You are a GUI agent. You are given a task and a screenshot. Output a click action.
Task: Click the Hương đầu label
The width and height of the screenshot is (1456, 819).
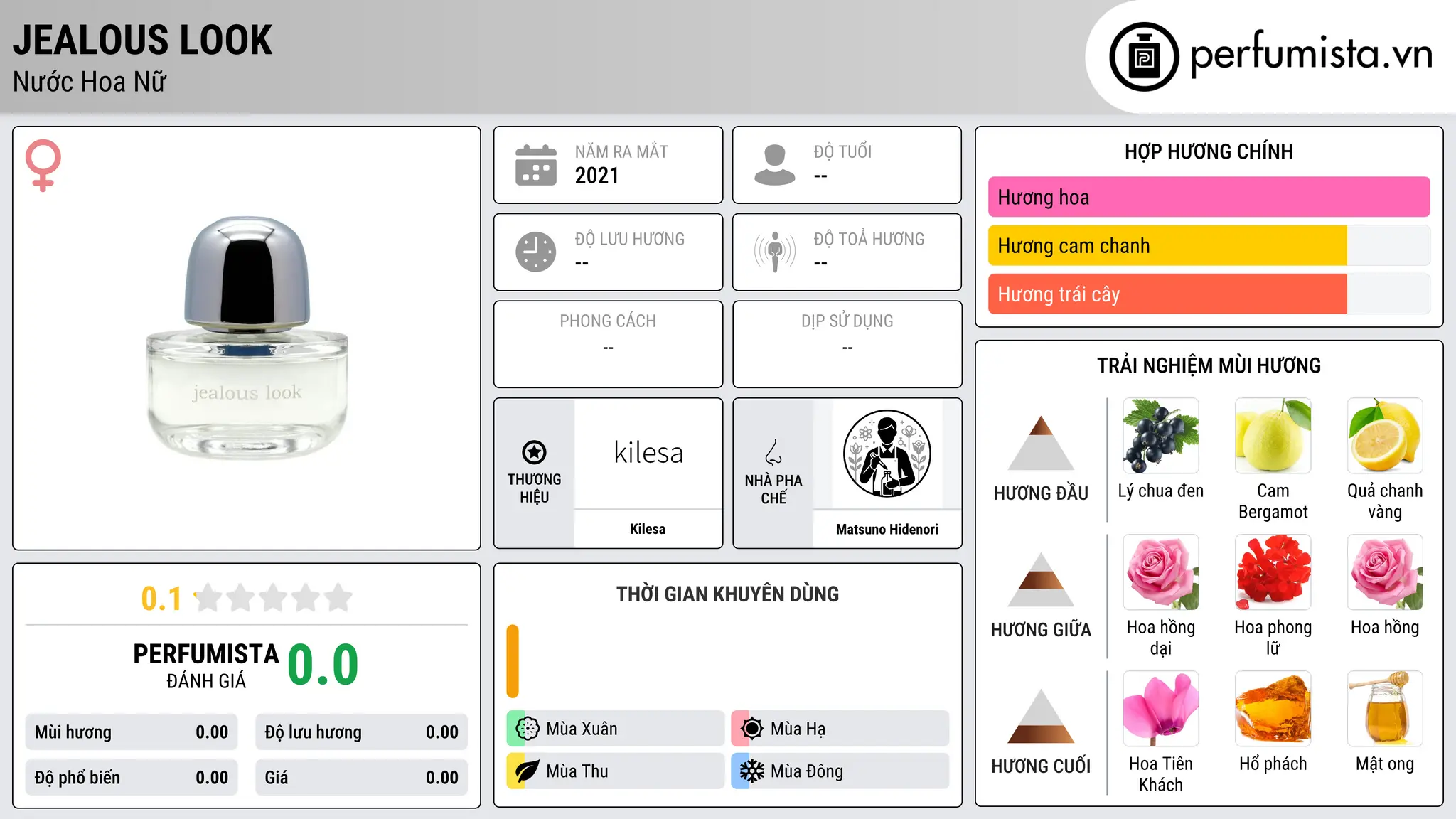tap(1041, 493)
